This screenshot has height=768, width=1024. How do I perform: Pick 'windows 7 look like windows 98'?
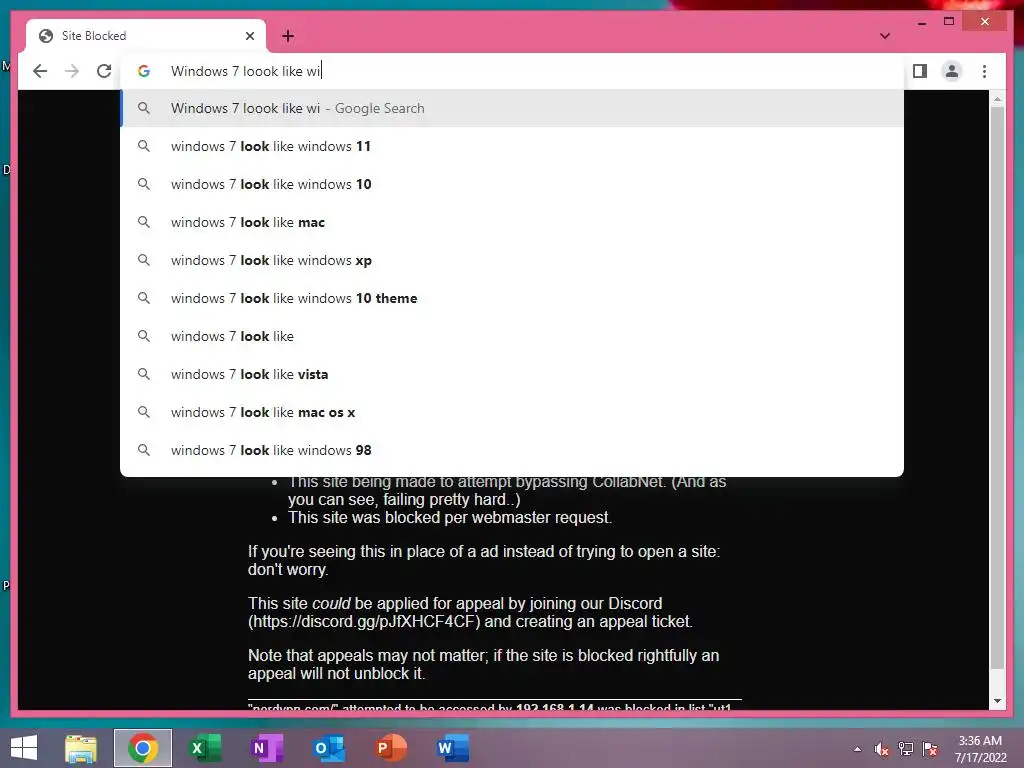point(512,450)
